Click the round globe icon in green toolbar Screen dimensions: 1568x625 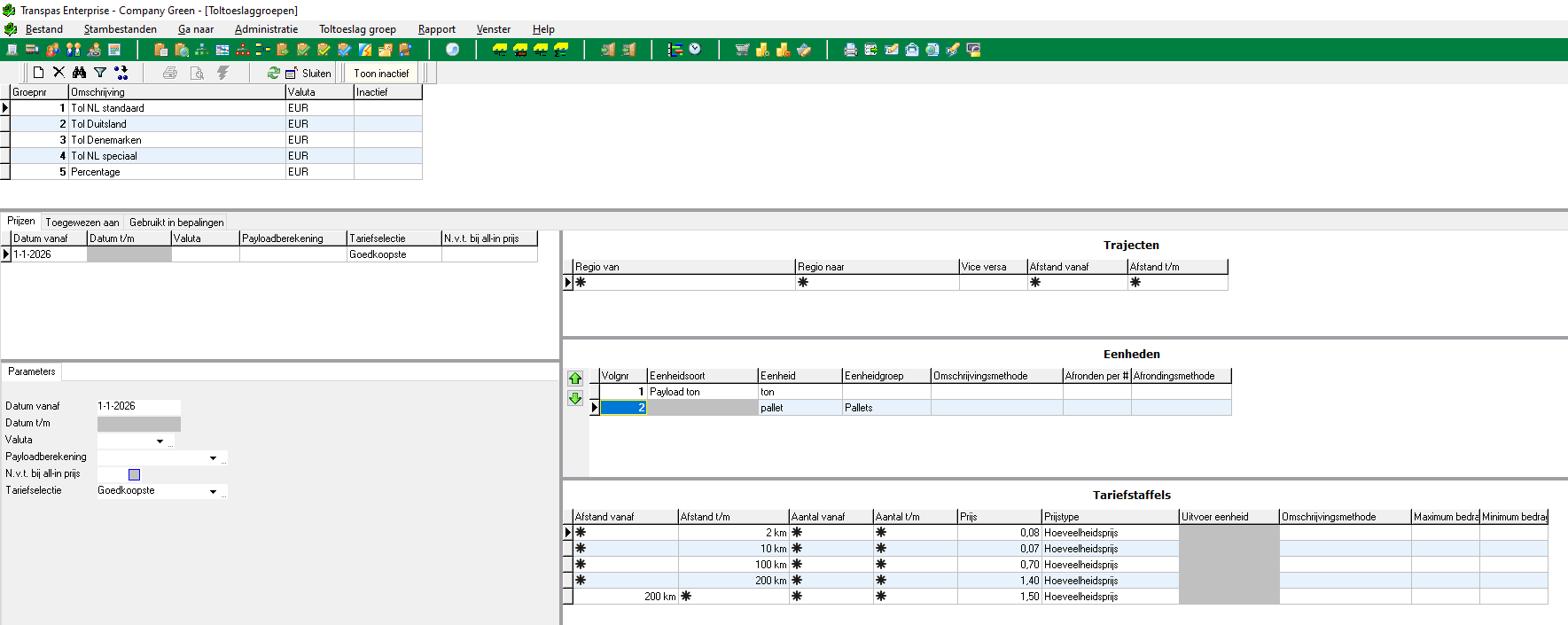[x=452, y=50]
